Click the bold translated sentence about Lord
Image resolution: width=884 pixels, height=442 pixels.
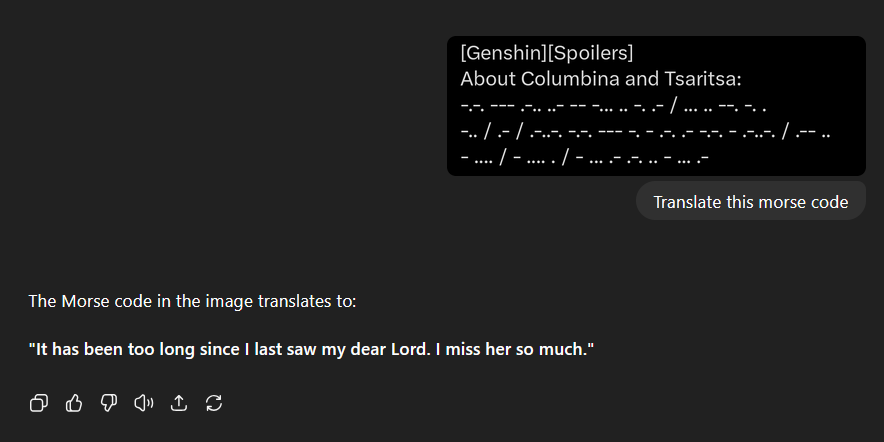(x=311, y=350)
